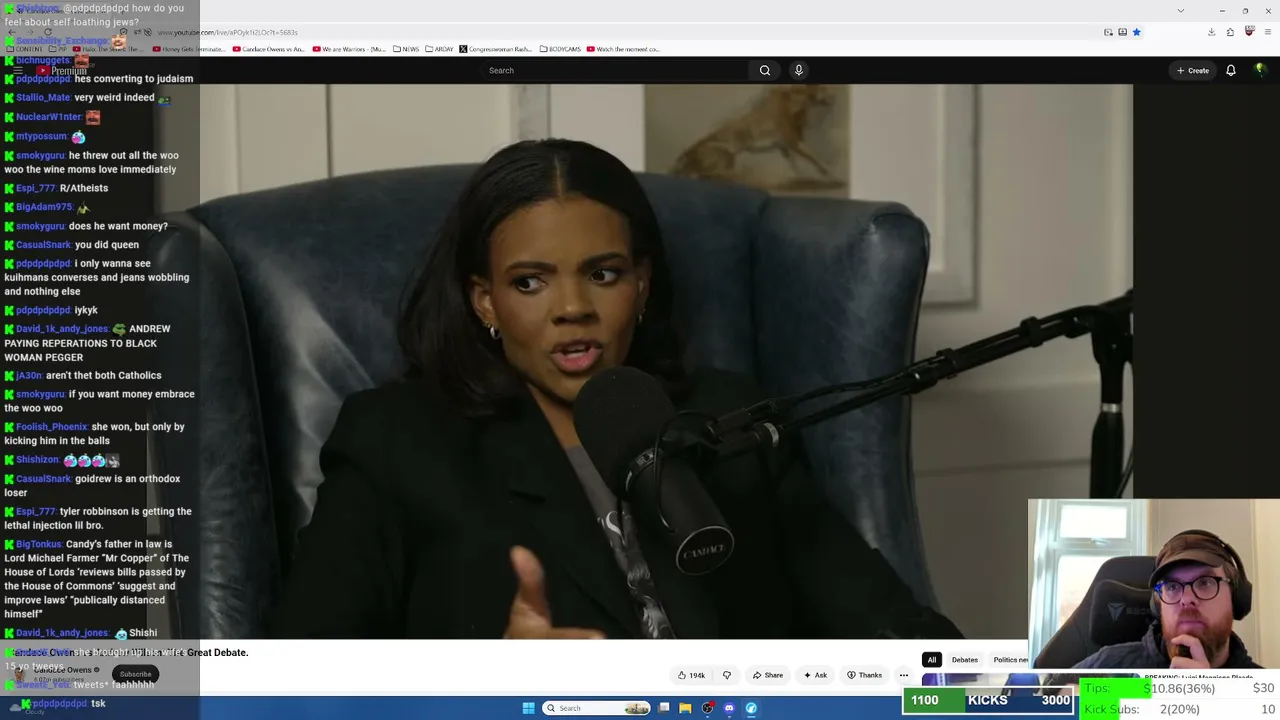Open the blue circular app on the taskbar
The image size is (1280, 720).
(x=751, y=708)
